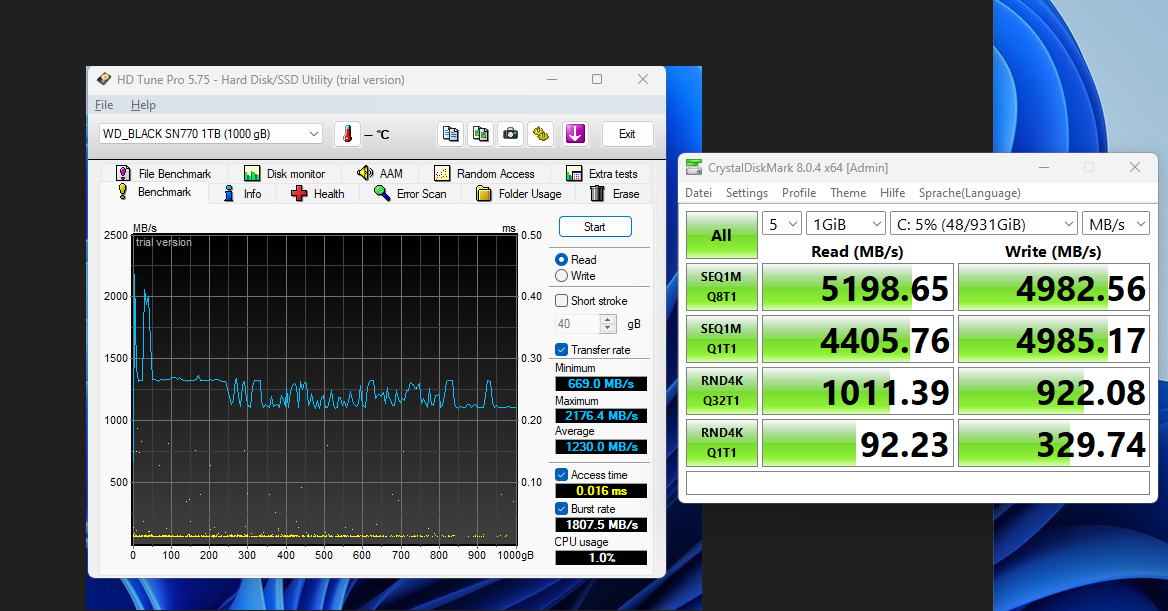Toggle the Burst rate checkbox
Image resolution: width=1168 pixels, height=611 pixels.
(x=562, y=509)
